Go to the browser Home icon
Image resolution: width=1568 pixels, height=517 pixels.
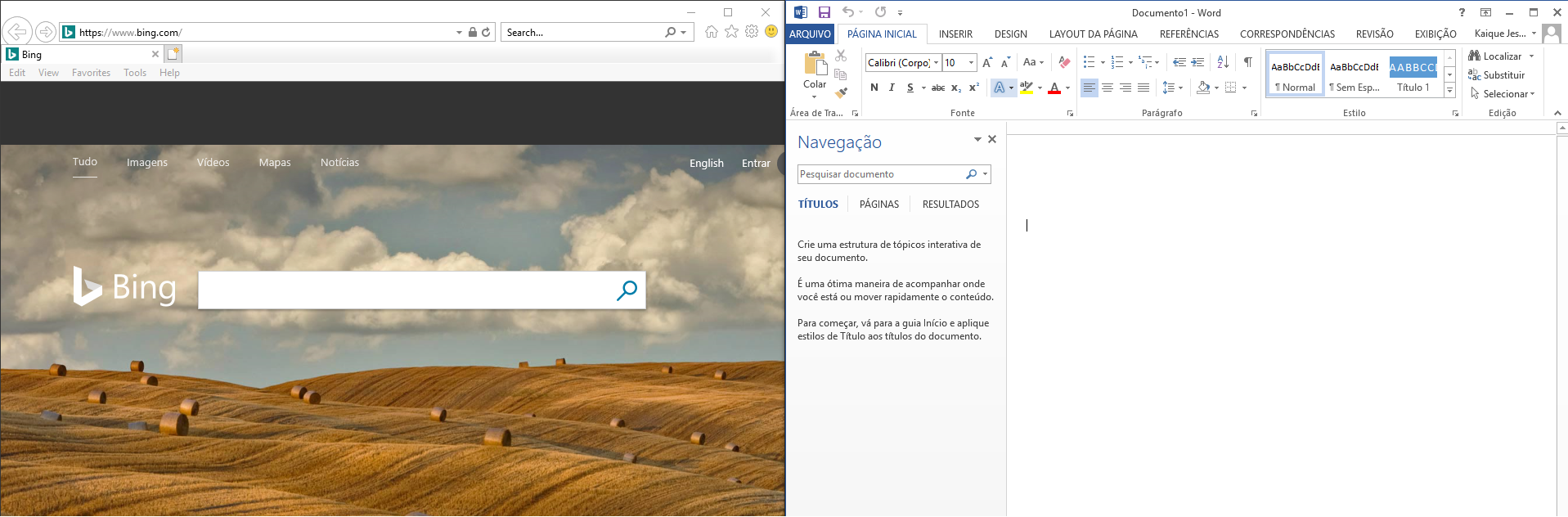tap(712, 32)
